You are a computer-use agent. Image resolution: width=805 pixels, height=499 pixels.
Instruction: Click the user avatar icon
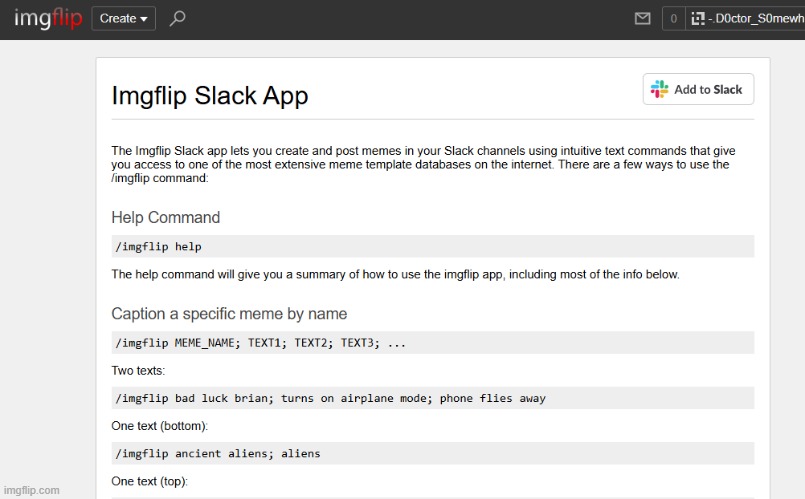point(697,19)
